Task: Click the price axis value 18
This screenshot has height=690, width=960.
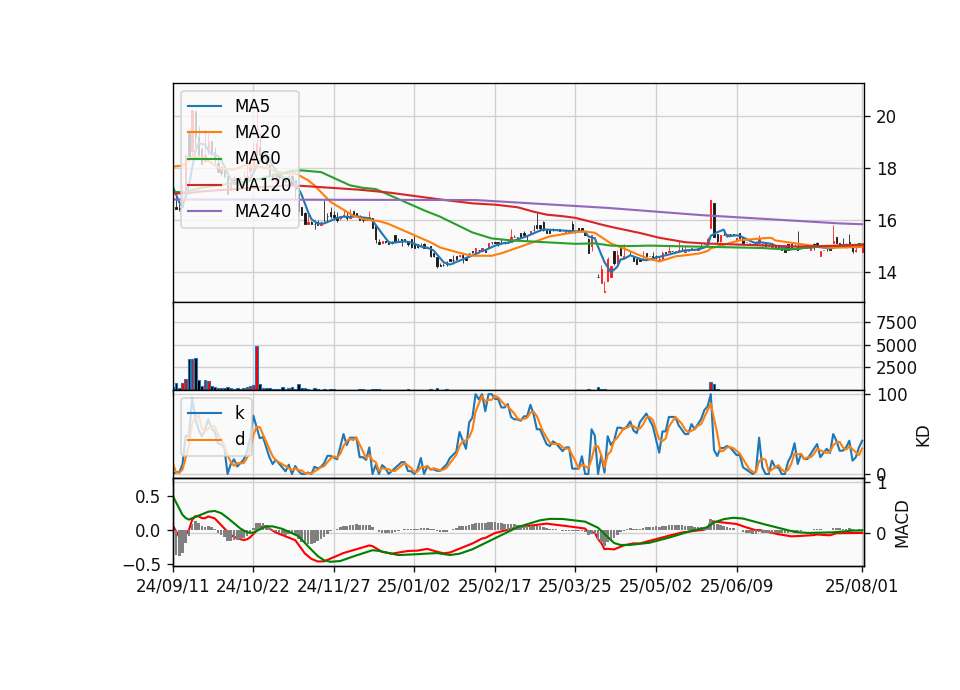Action: pos(886,169)
